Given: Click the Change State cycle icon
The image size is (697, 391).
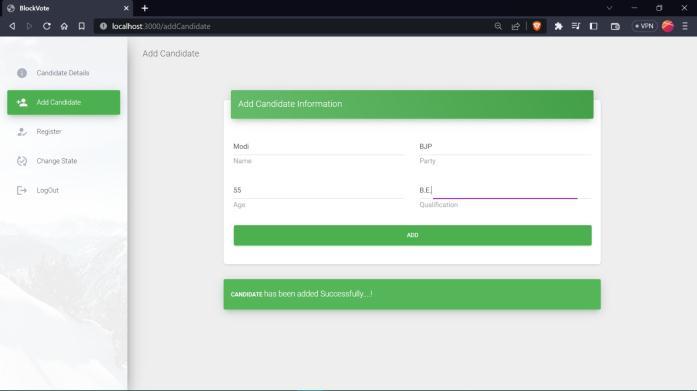Looking at the screenshot, I should [22, 161].
